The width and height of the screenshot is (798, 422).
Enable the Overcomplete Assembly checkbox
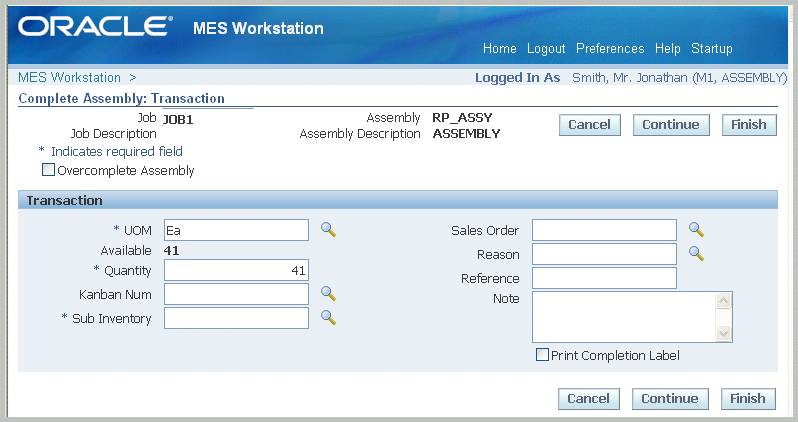48,170
